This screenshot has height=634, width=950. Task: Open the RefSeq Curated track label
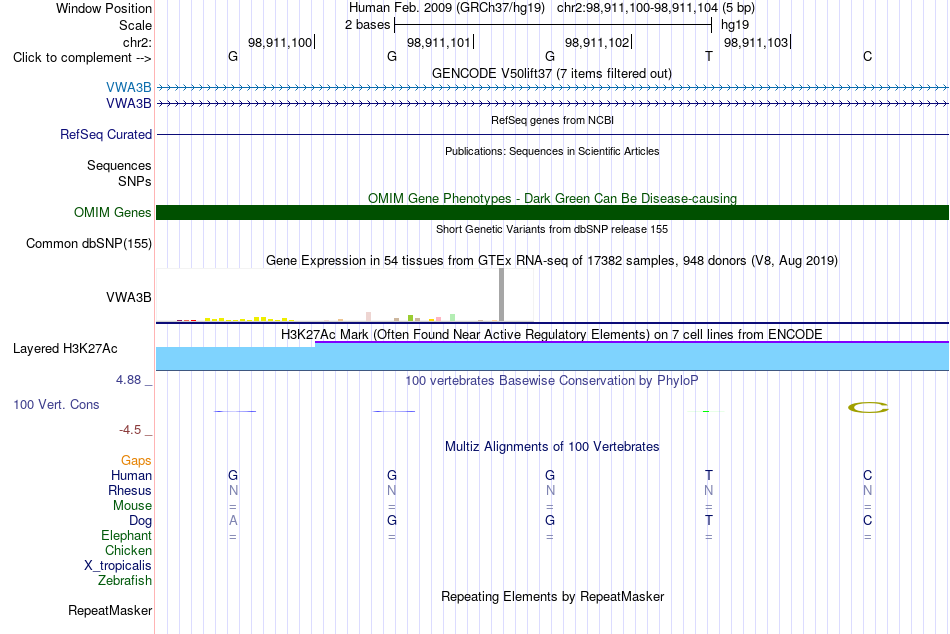pos(105,135)
